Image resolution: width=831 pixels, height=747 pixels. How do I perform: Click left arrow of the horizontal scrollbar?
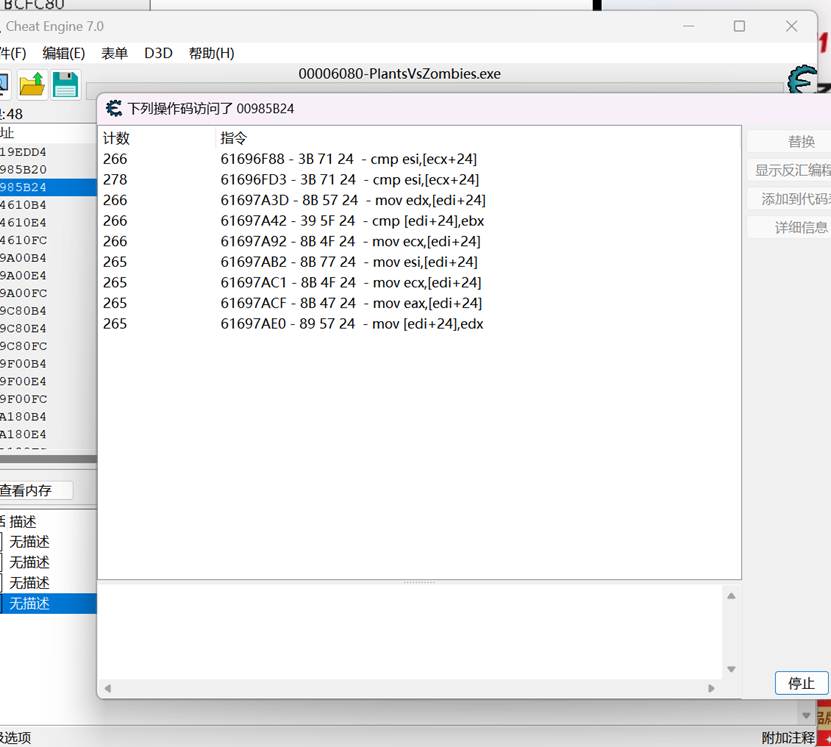pyautogui.click(x=108, y=689)
